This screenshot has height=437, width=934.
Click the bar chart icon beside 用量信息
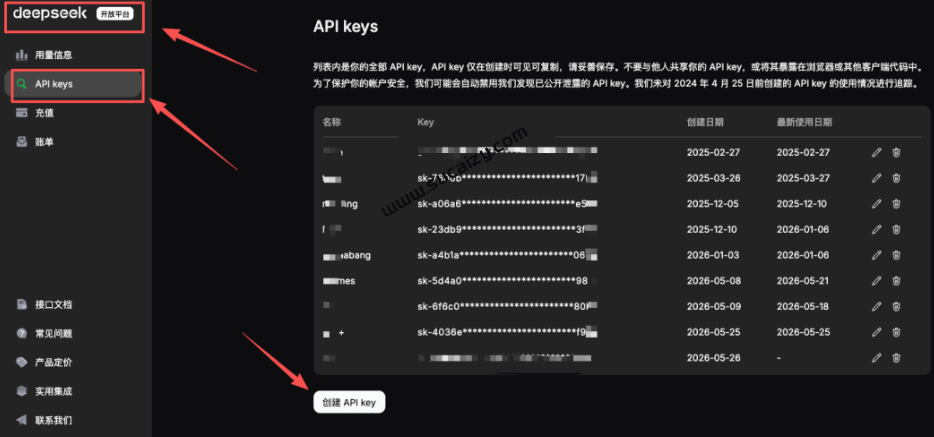(22, 55)
